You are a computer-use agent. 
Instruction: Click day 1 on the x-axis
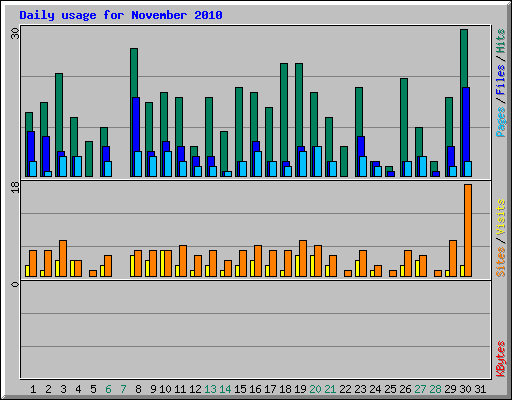[x=33, y=389]
